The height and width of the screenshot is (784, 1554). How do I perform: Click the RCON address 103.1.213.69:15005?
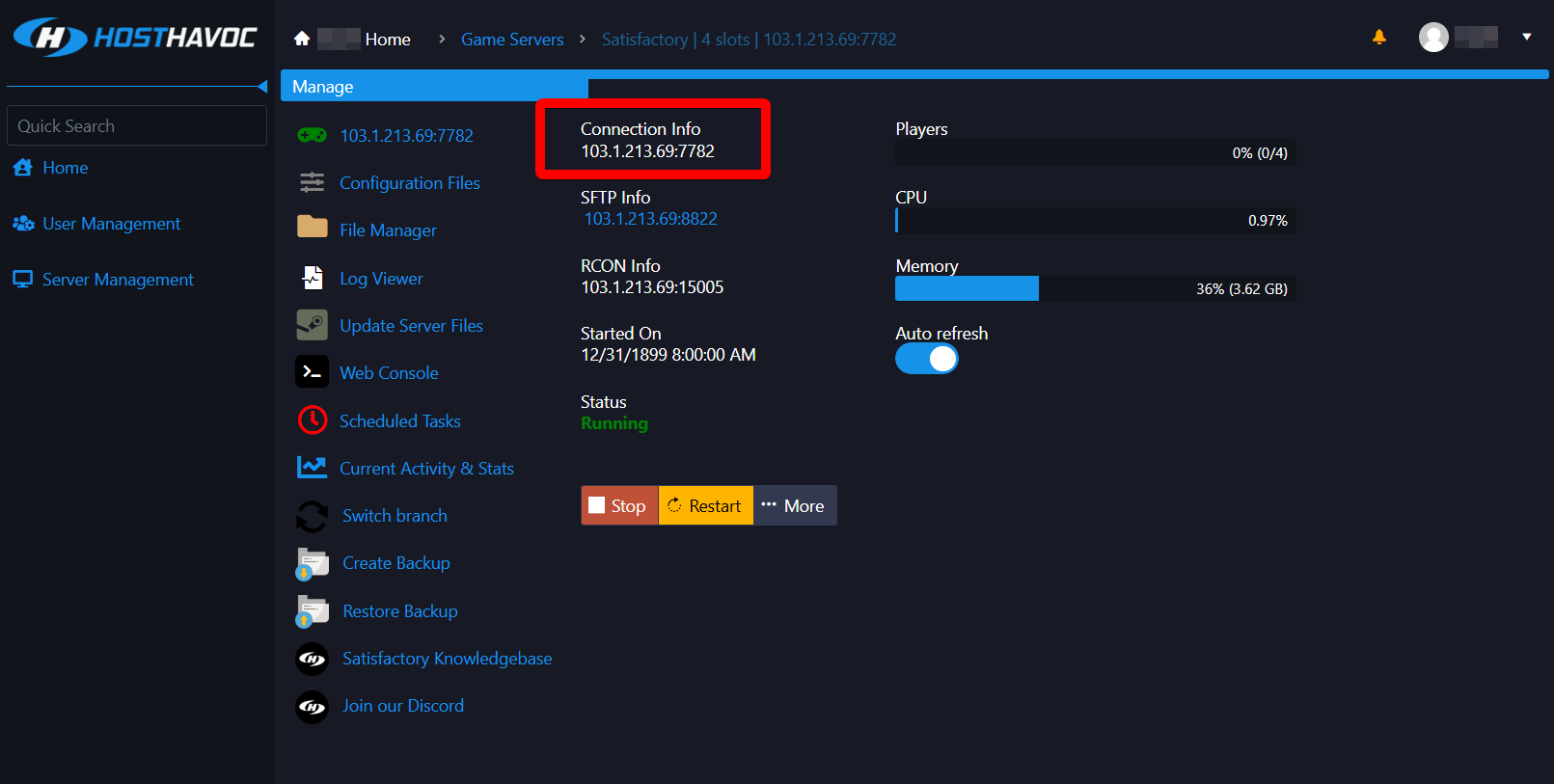tap(652, 287)
